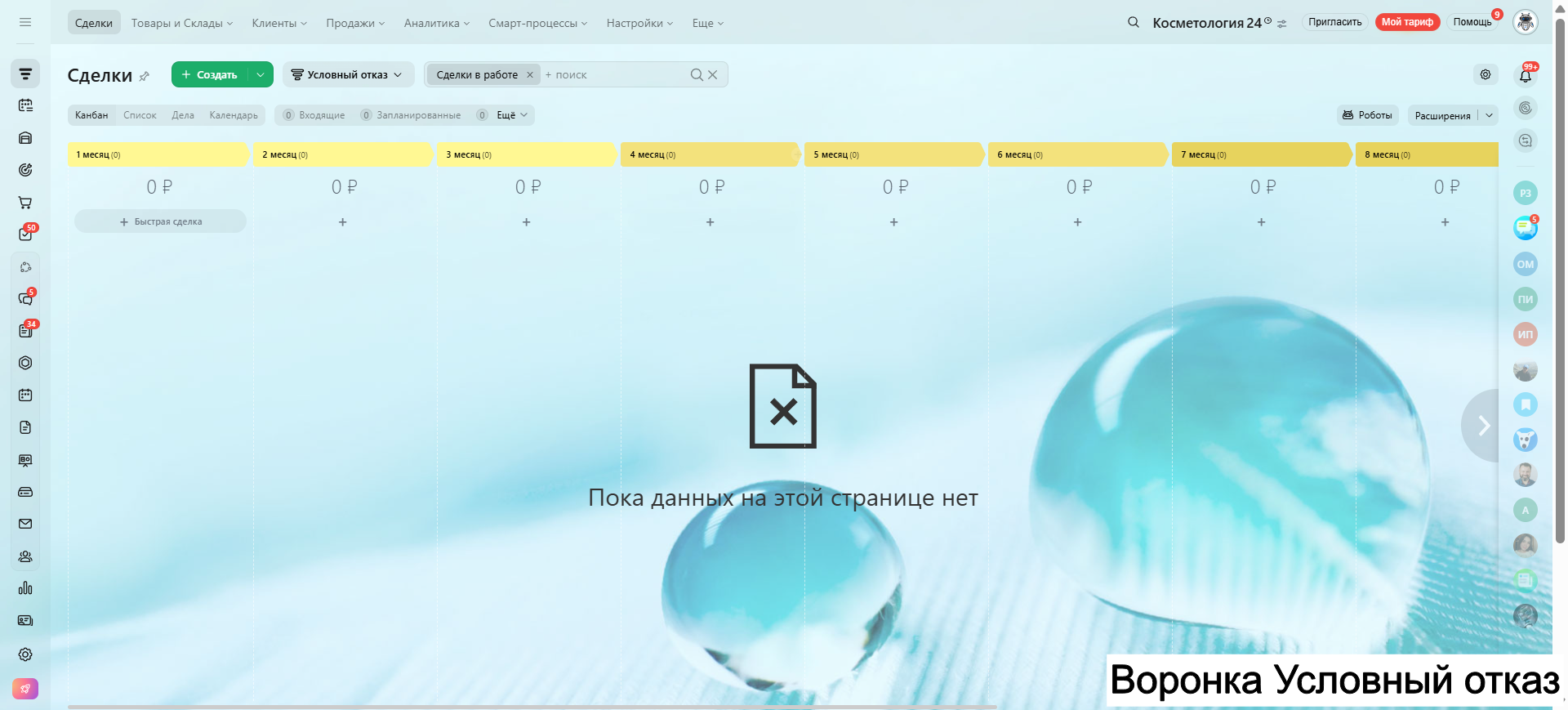Open the 'Мой тариф' button
Image resolution: width=1568 pixels, height=710 pixels.
point(1407,22)
